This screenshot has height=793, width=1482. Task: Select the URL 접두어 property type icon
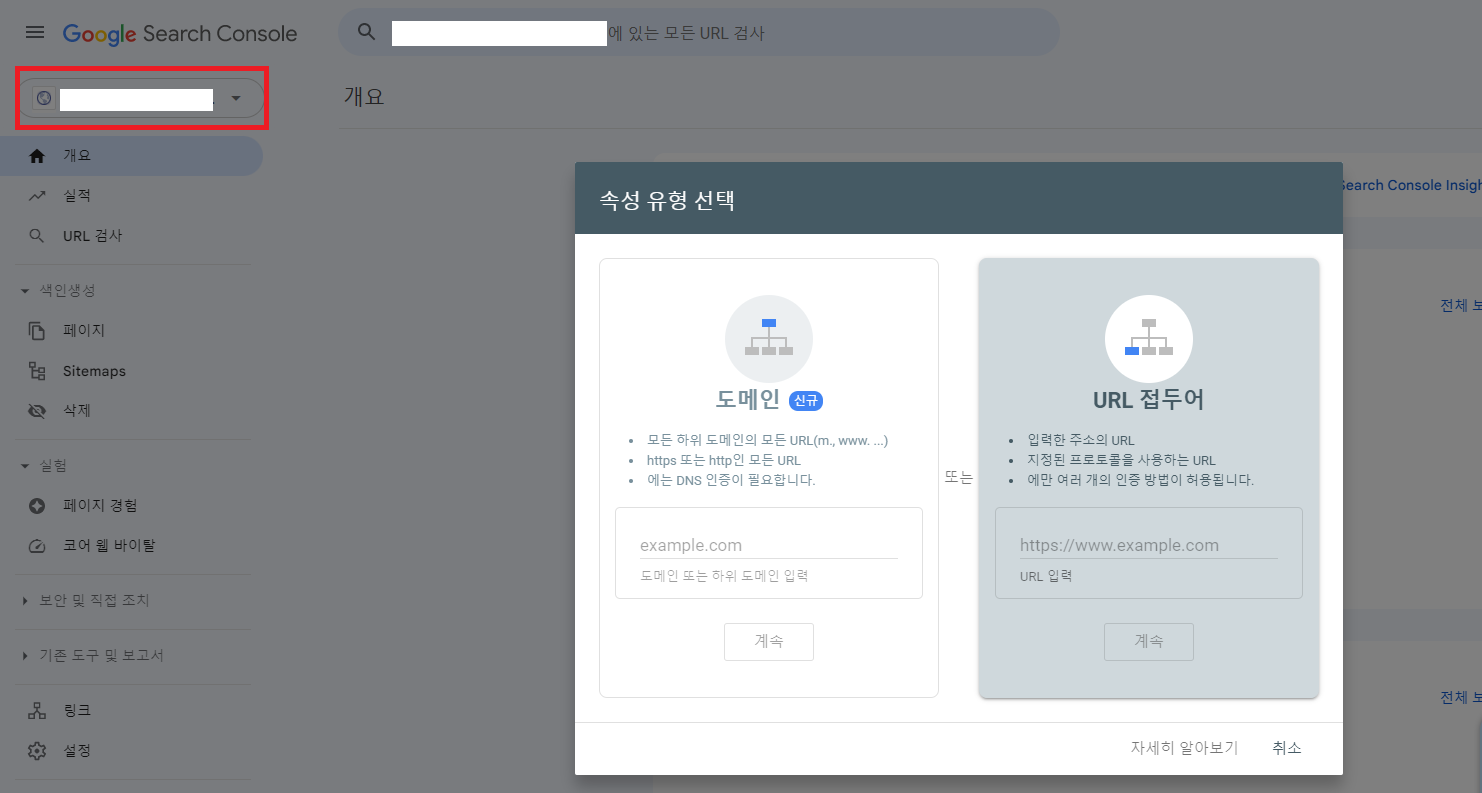tap(1148, 339)
